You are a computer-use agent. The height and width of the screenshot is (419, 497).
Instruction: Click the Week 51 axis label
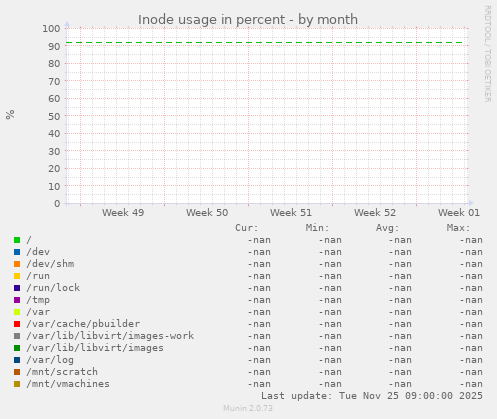pyautogui.click(x=291, y=213)
